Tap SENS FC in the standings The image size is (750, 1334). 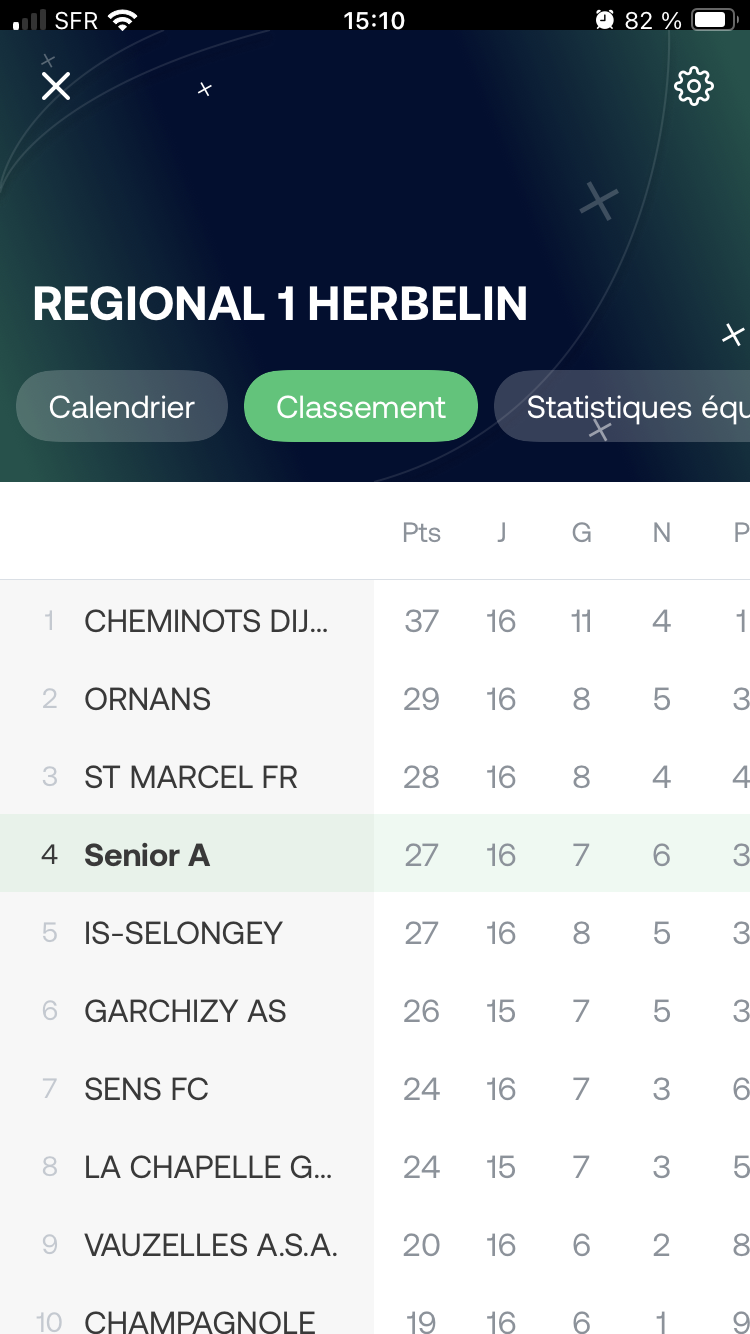146,1089
